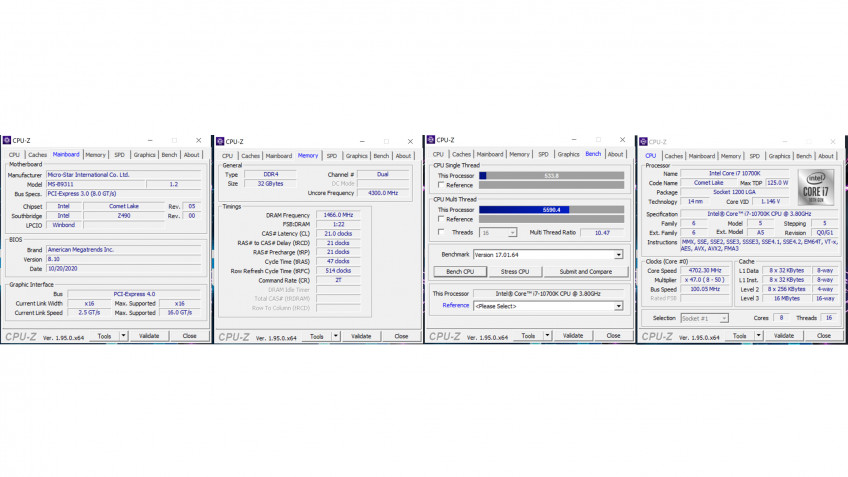Click the CPU-Z app icon in Memory window title bar
Viewport: 848px width, 477px height.
(x=220, y=141)
